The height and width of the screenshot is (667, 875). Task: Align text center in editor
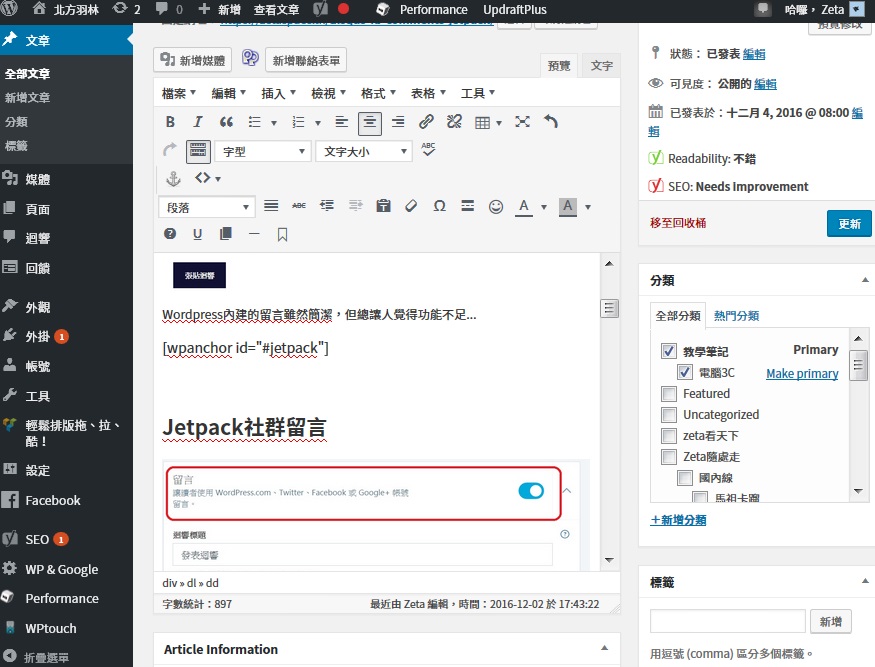369,123
